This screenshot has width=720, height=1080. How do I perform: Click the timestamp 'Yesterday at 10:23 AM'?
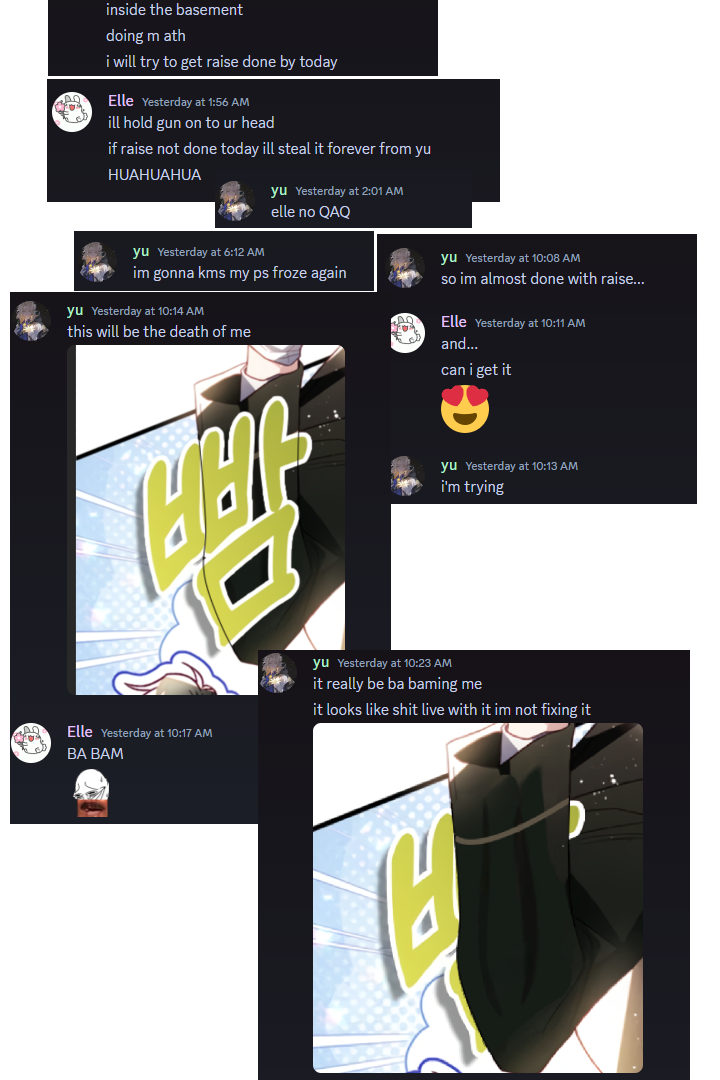click(x=395, y=663)
